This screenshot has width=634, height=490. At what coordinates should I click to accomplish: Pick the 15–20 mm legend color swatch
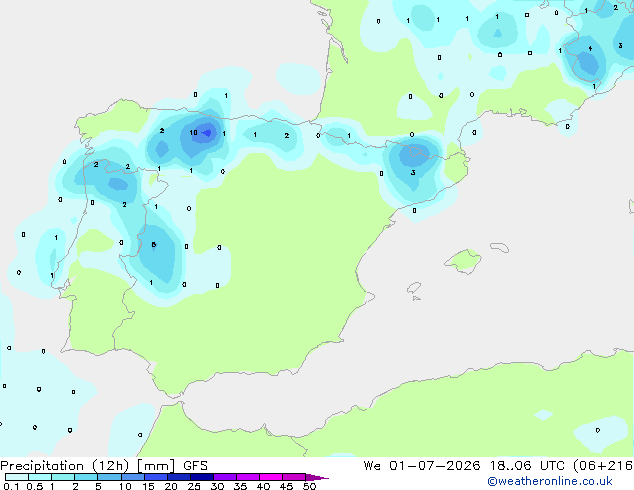pos(156,477)
